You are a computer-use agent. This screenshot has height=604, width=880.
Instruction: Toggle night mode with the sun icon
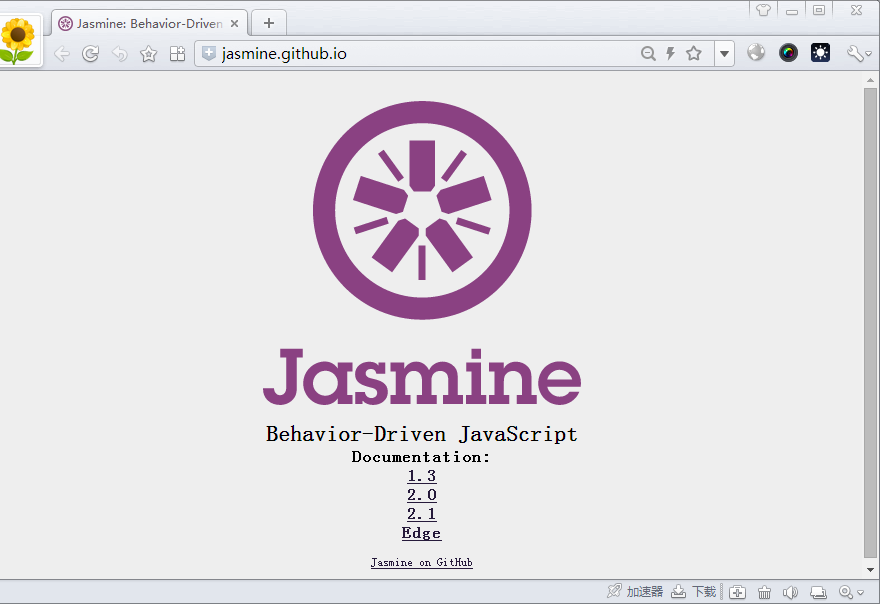pyautogui.click(x=820, y=52)
